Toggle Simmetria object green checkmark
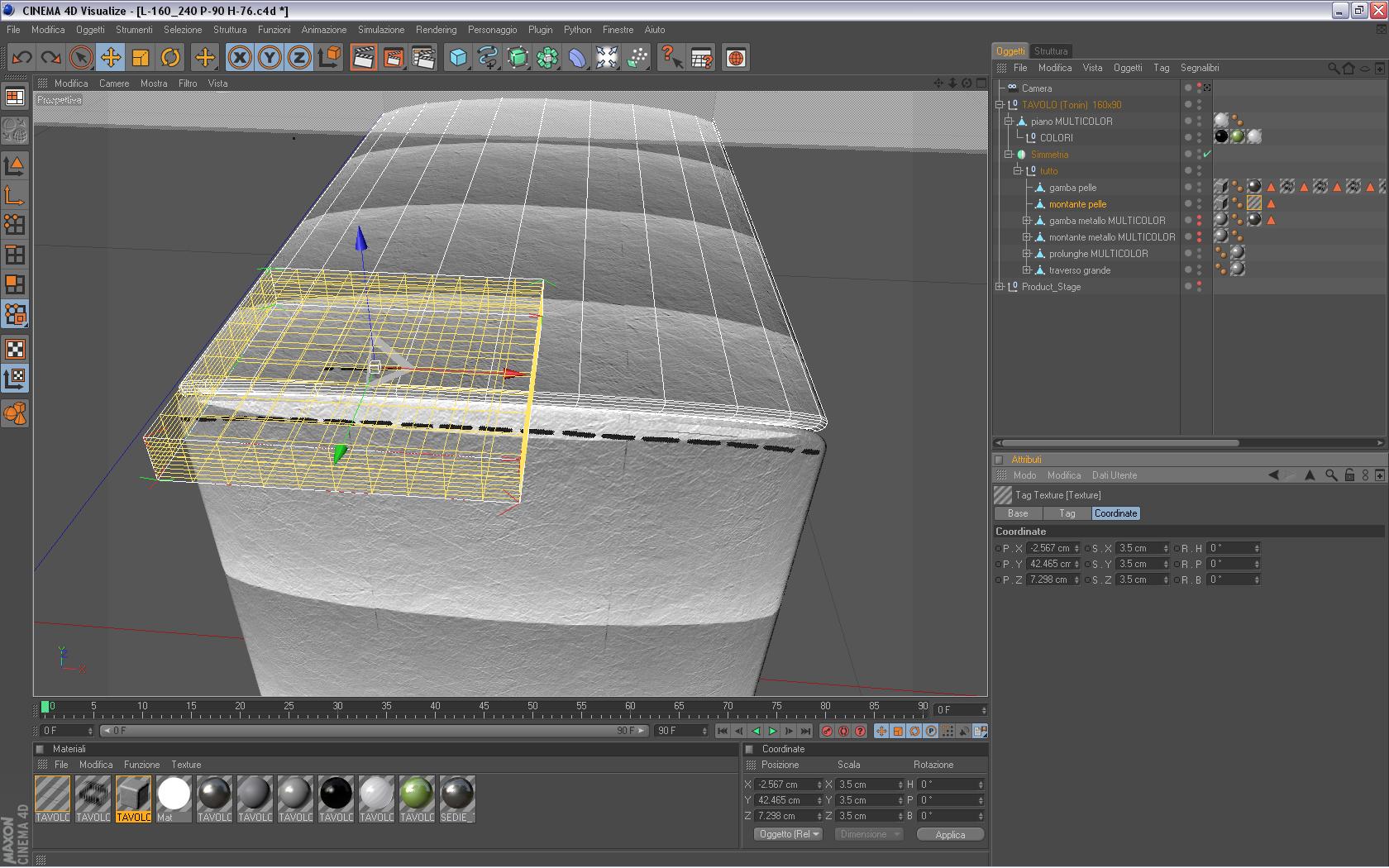Screen dimensions: 1389x868 tap(1207, 155)
